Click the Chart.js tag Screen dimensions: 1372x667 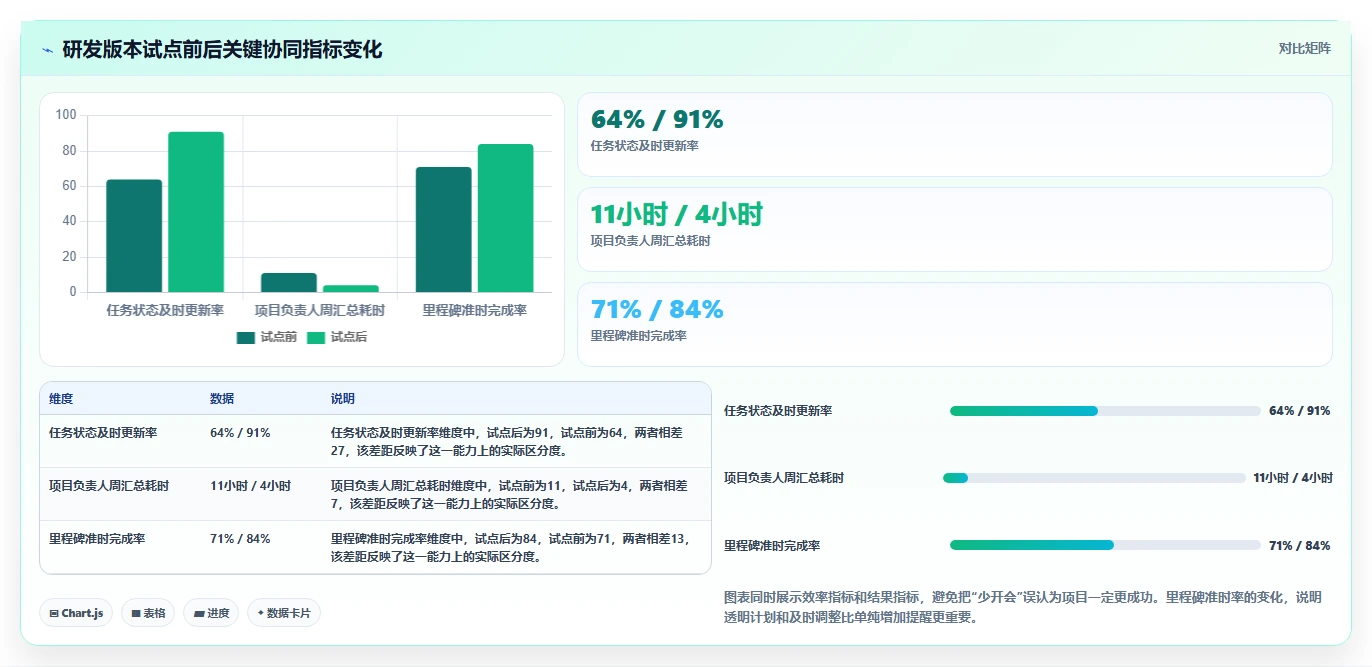(76, 613)
